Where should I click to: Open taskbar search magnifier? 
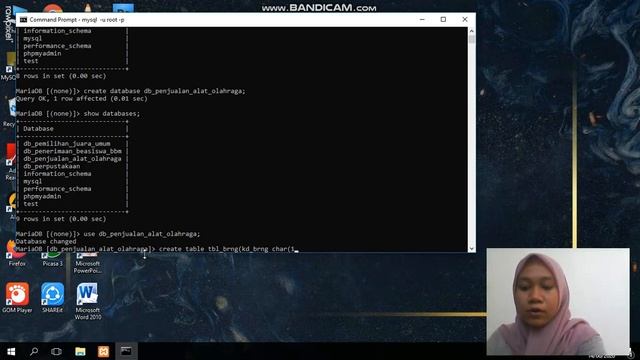34,351
